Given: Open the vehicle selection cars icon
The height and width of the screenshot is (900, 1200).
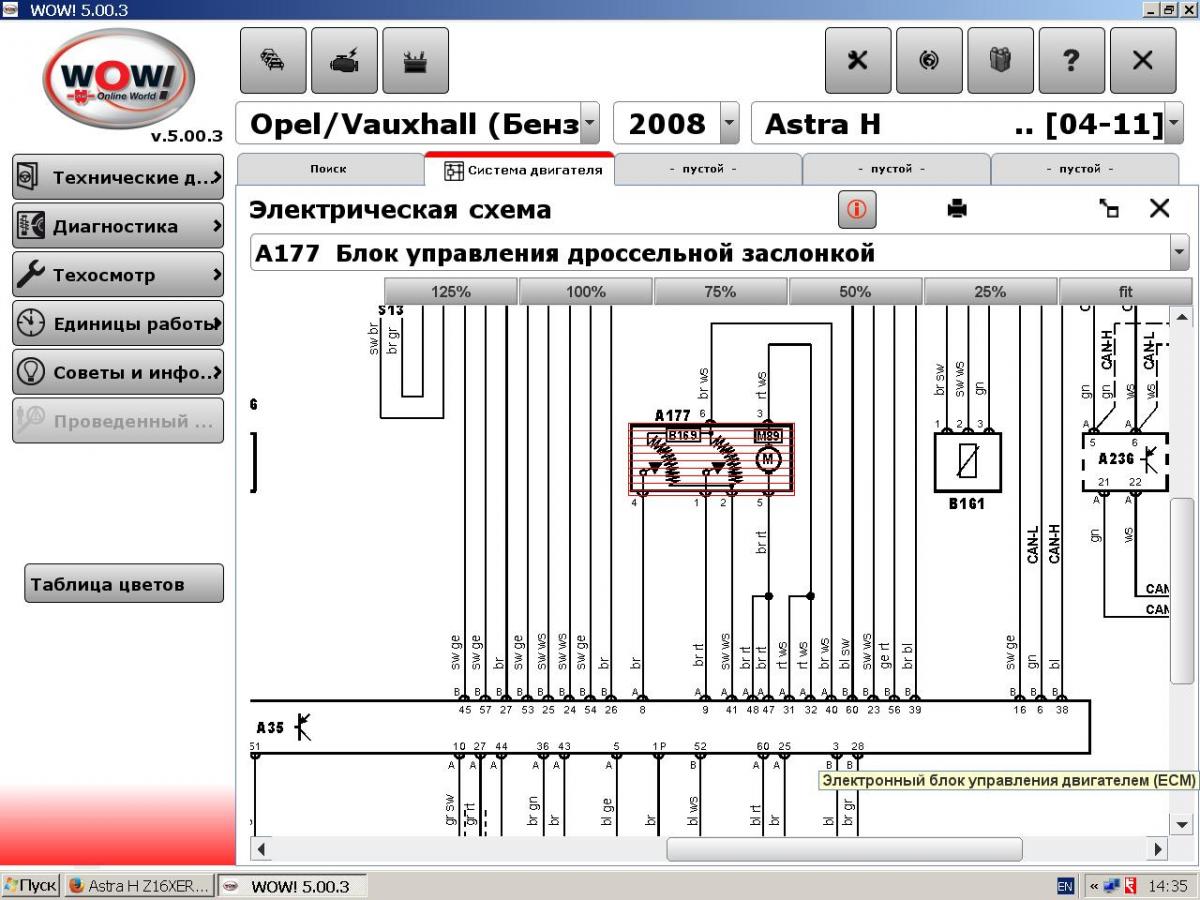Looking at the screenshot, I should (273, 60).
